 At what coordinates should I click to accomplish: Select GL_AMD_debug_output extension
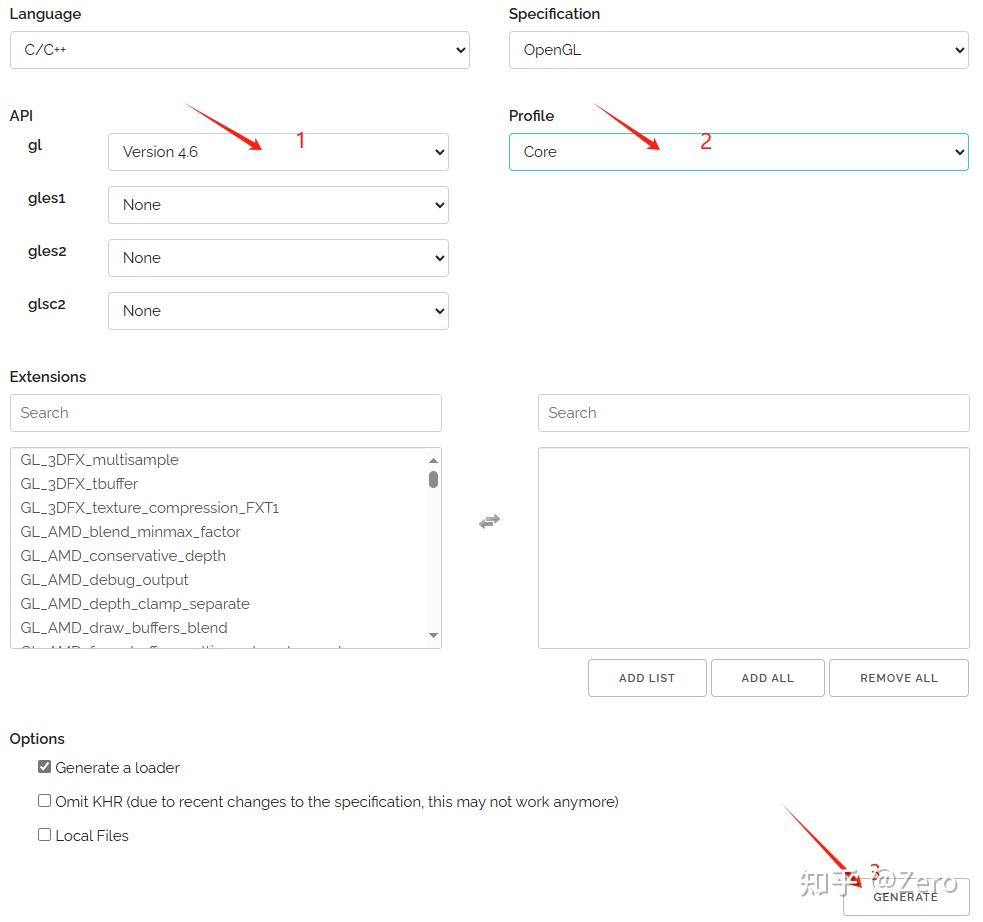[x=105, y=580]
